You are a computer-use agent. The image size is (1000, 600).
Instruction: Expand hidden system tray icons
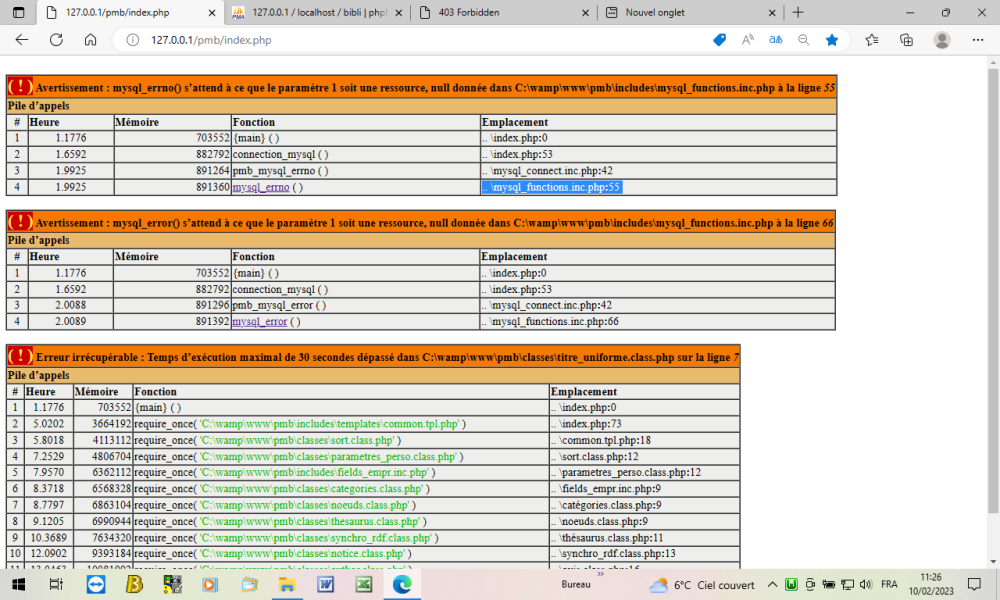(772, 584)
